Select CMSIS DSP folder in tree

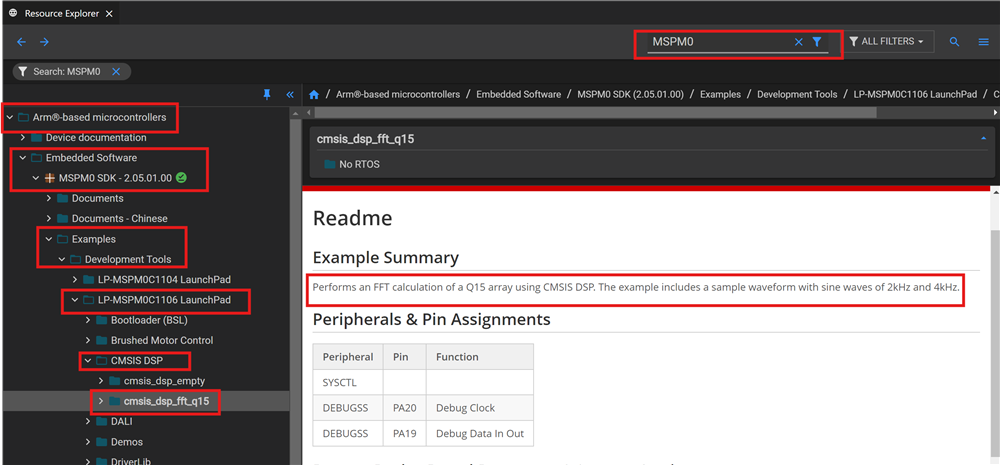[x=136, y=361]
